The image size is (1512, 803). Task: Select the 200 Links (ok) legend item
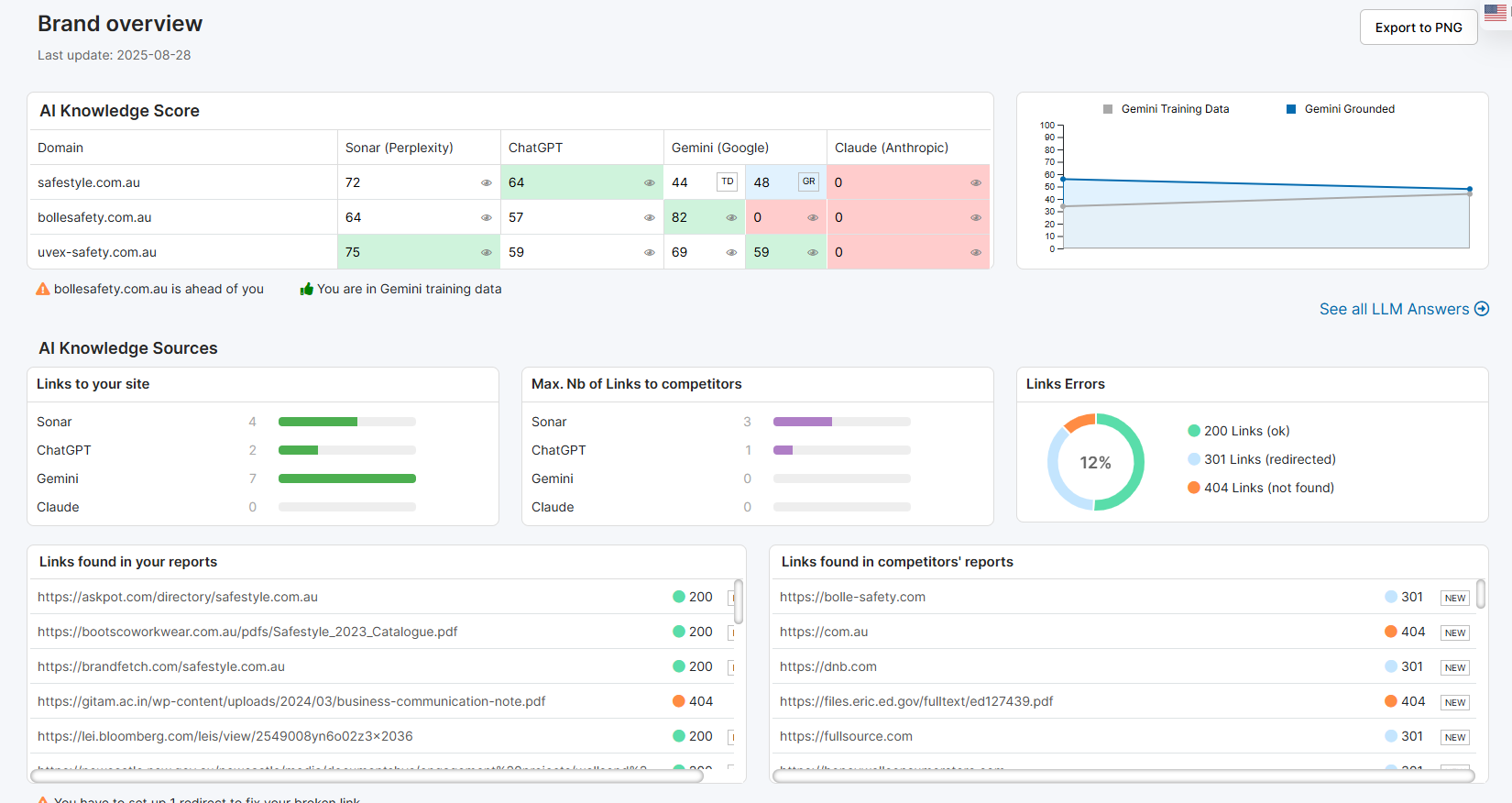[x=1239, y=431]
